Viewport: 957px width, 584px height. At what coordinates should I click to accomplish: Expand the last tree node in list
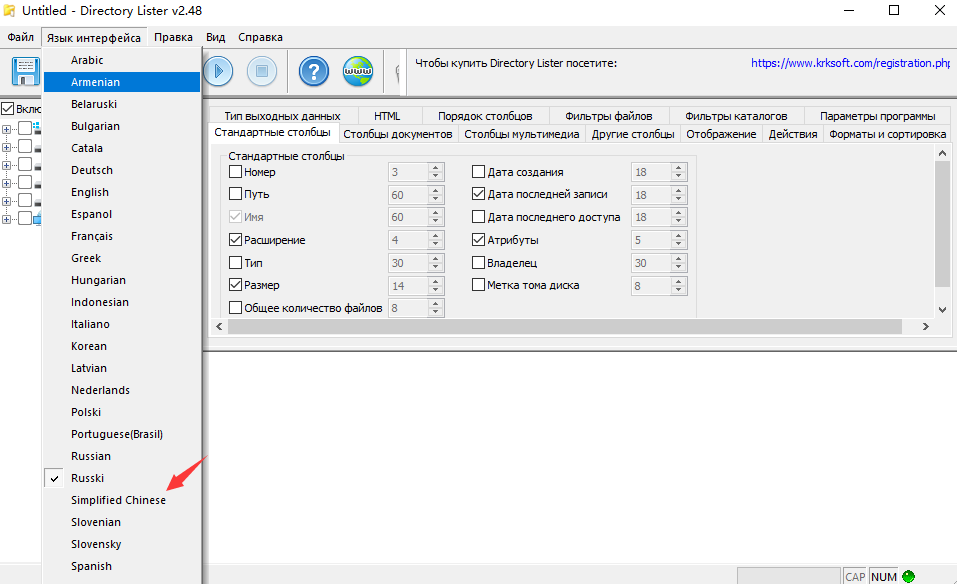(8, 219)
